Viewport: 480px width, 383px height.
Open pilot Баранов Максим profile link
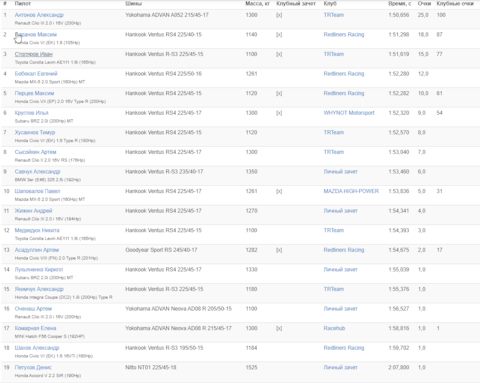point(36,35)
